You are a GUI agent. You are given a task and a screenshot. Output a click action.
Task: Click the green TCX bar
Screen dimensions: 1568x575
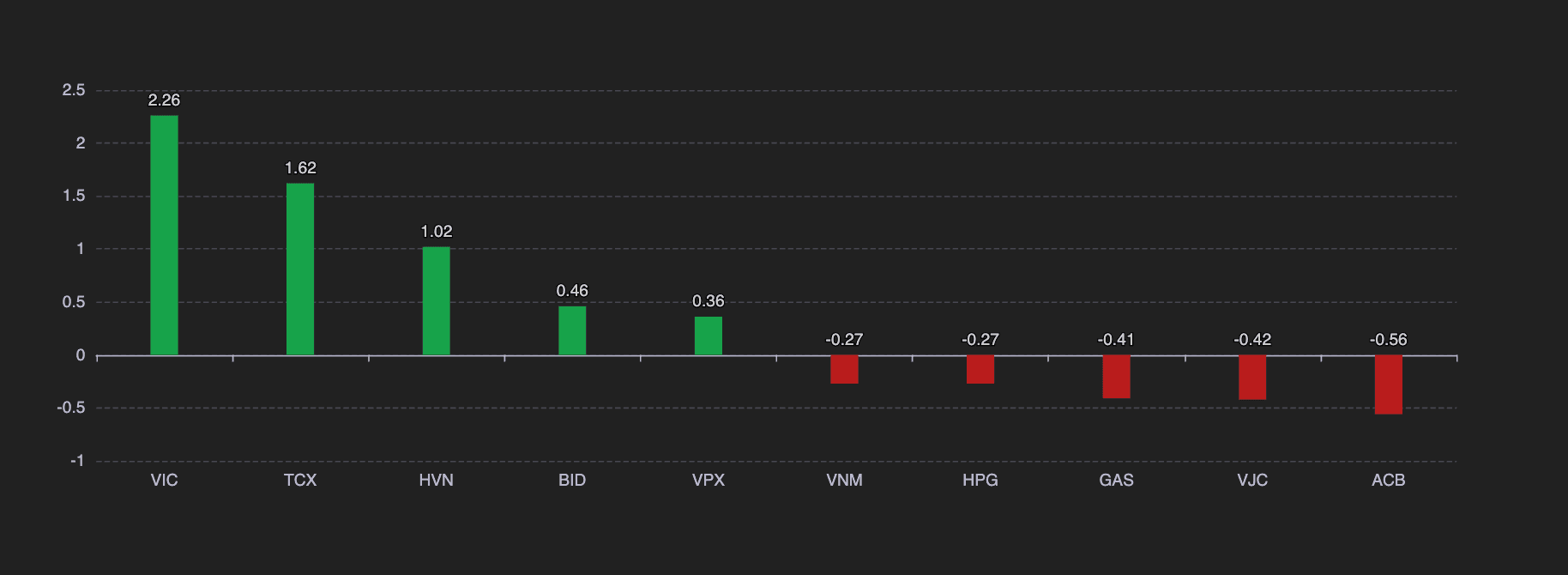[x=300, y=269]
